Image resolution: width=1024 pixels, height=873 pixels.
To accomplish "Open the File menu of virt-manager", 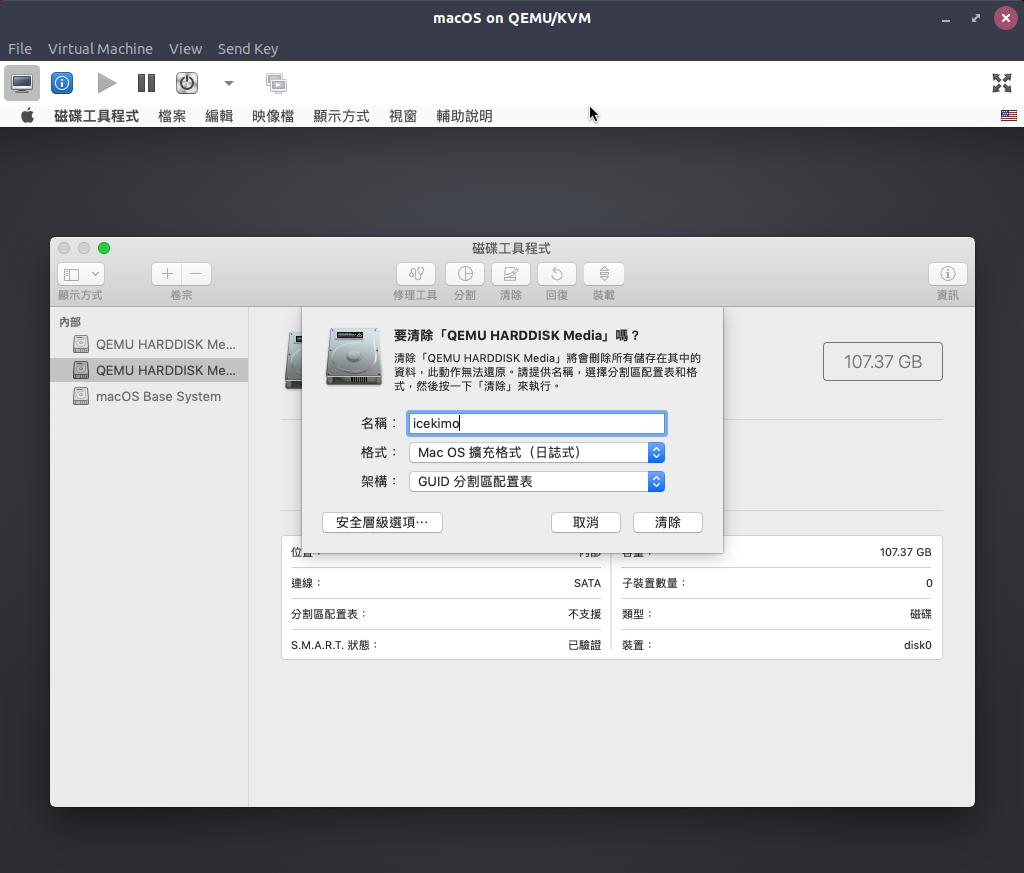I will click(20, 49).
